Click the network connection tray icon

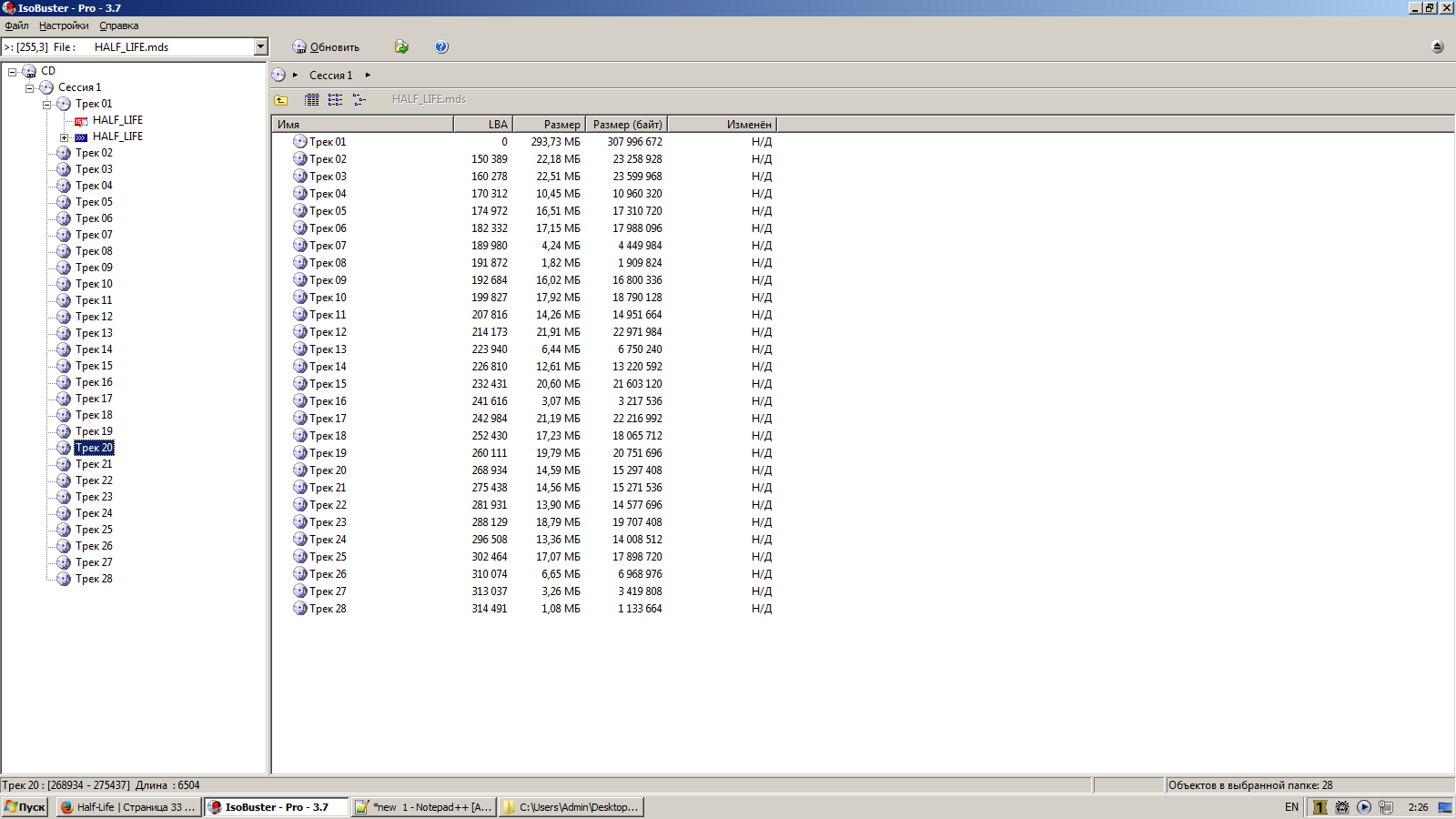1386,807
